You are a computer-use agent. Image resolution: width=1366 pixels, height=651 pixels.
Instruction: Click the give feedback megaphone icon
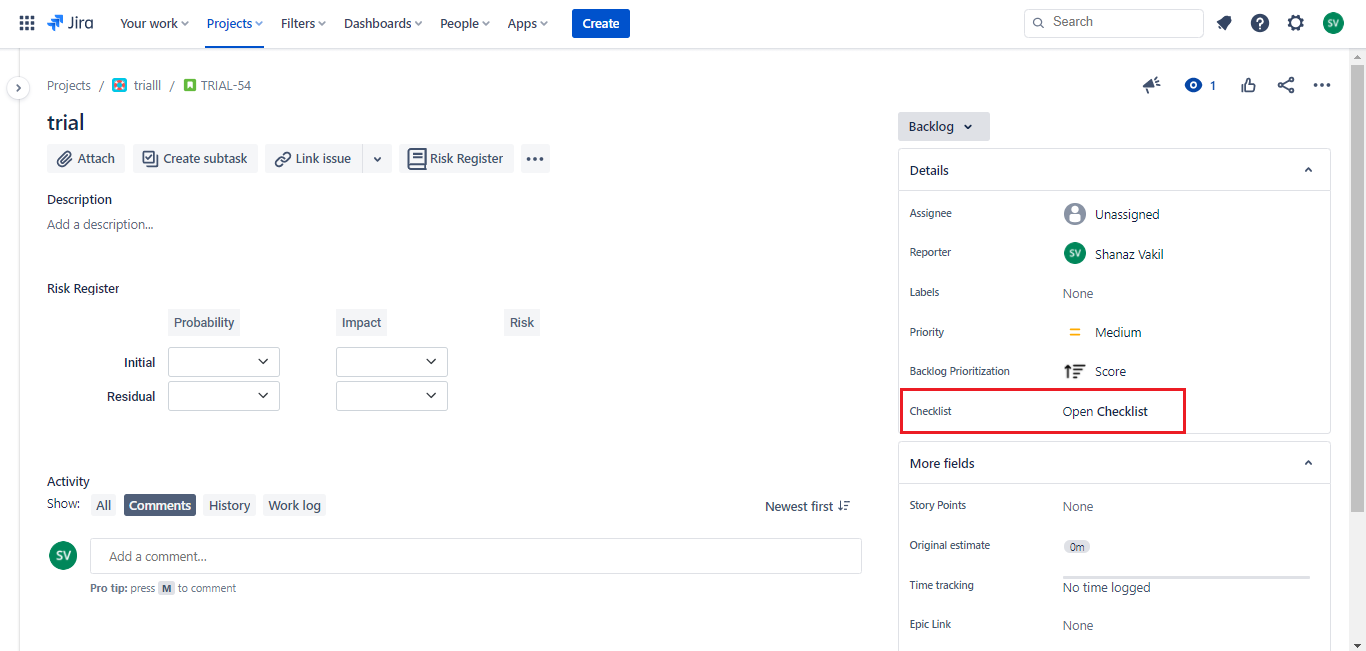(x=1152, y=85)
